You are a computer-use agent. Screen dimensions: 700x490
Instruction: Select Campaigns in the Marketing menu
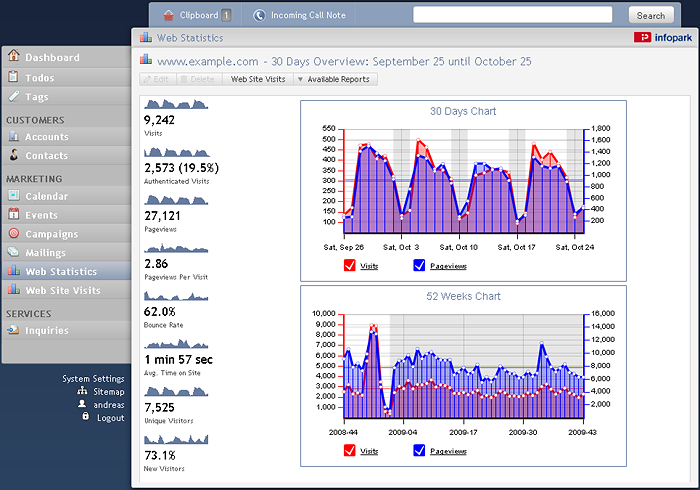66,234
